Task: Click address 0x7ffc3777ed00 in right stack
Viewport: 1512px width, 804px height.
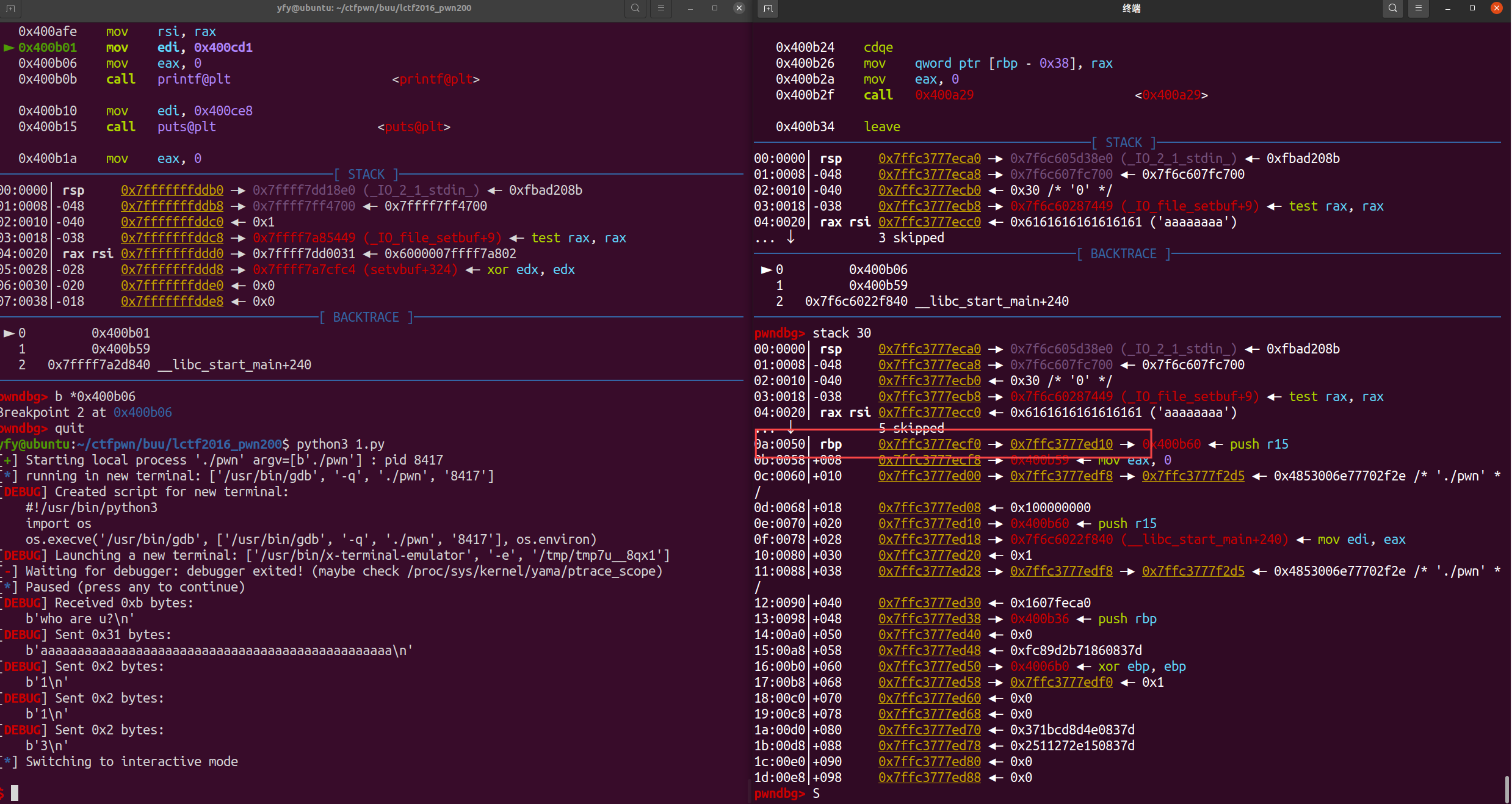Action: [930, 476]
